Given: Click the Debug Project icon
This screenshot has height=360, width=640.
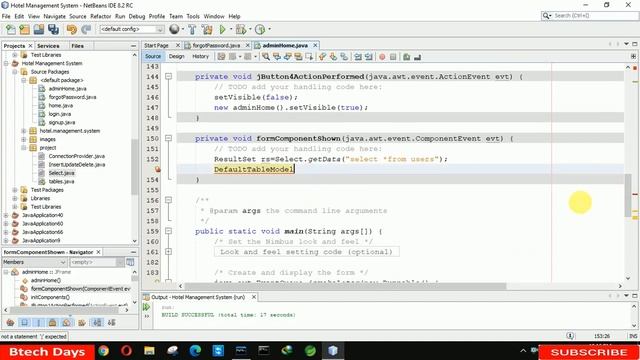Looking at the screenshot, I should click(241, 29).
